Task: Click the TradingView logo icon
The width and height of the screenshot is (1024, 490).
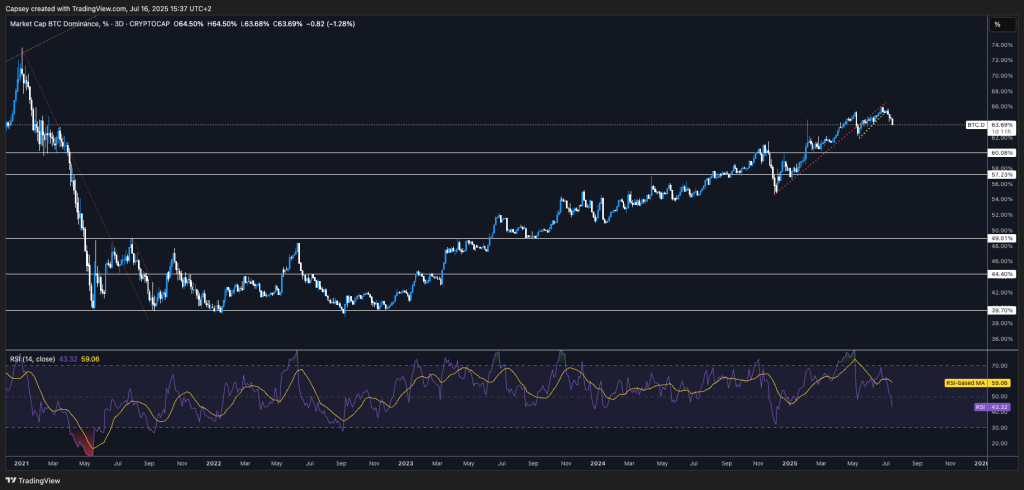Action: 12,478
